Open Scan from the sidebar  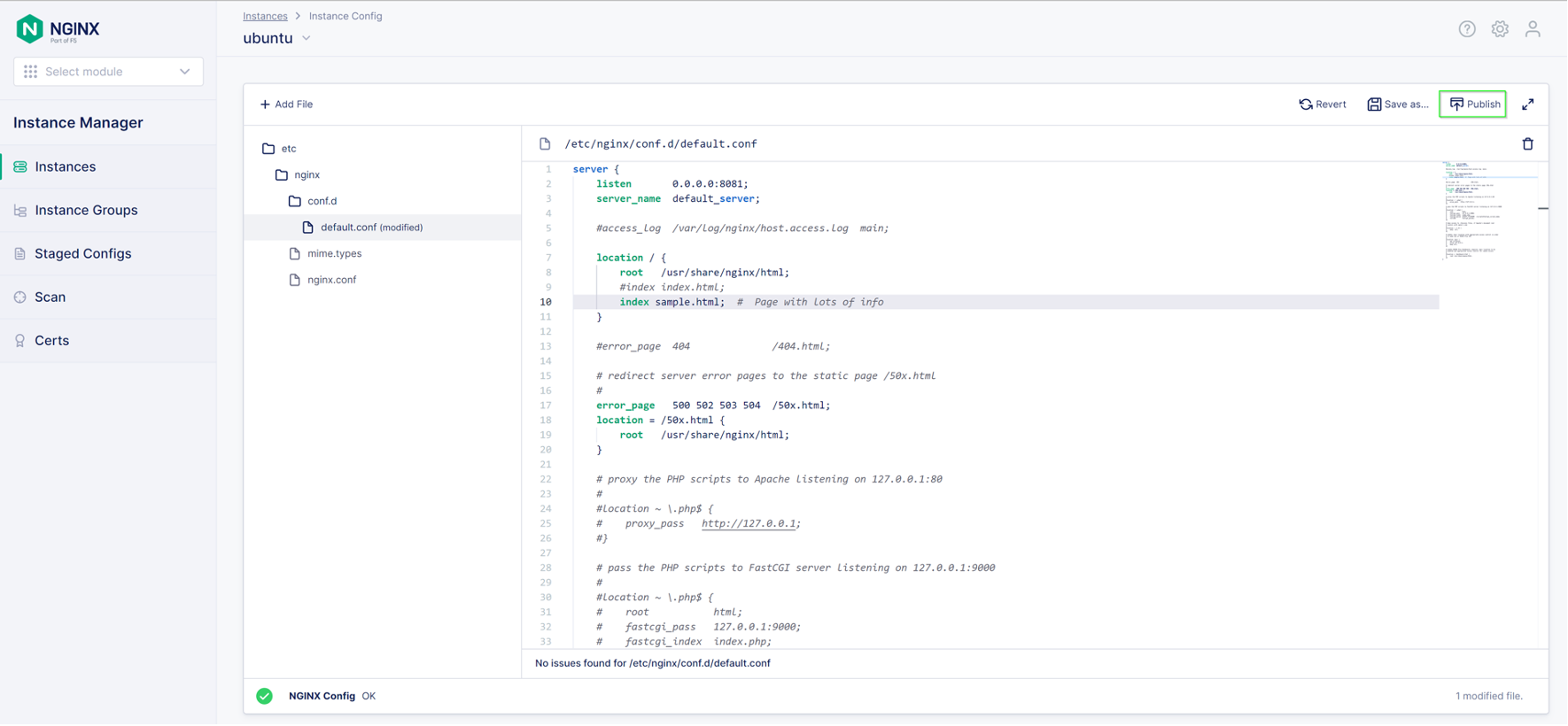(108, 297)
